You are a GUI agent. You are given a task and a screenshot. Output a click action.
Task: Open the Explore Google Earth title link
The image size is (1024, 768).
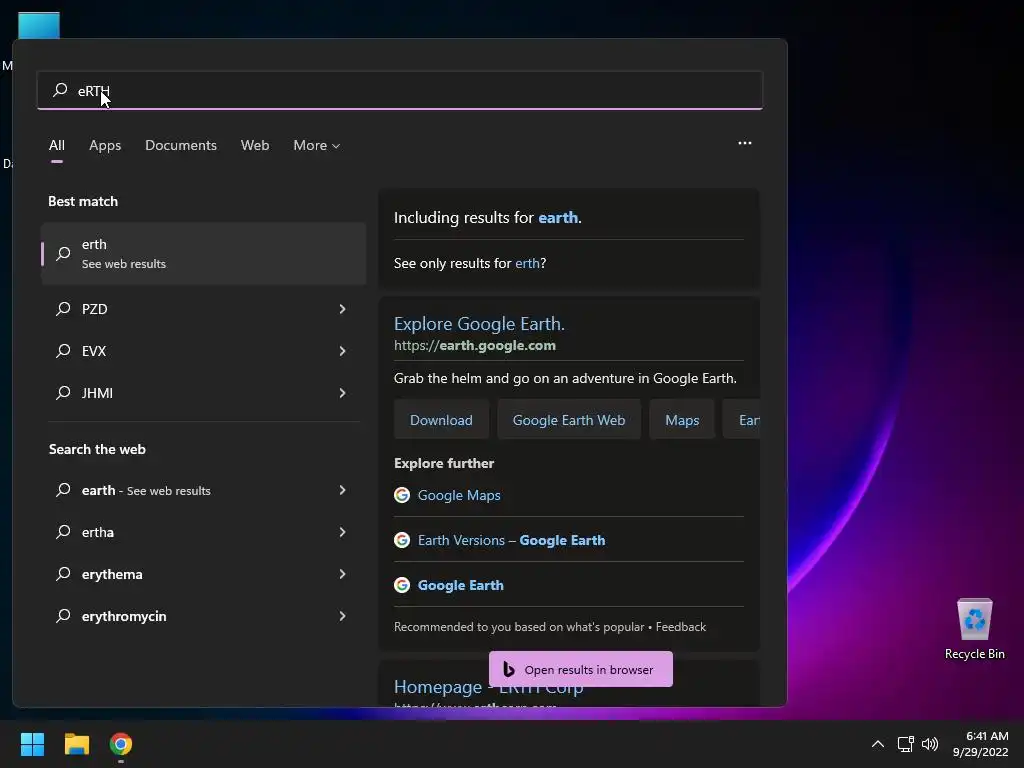click(x=479, y=323)
